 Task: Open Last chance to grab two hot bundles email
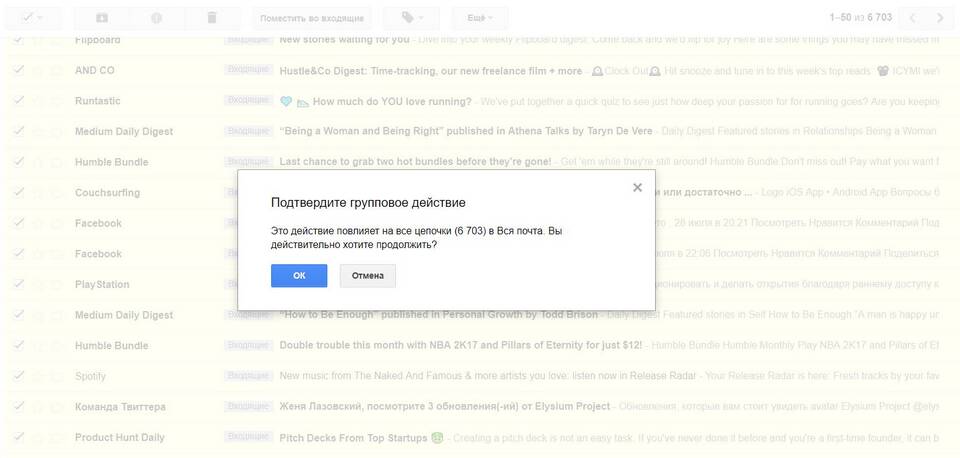pyautogui.click(x=415, y=162)
